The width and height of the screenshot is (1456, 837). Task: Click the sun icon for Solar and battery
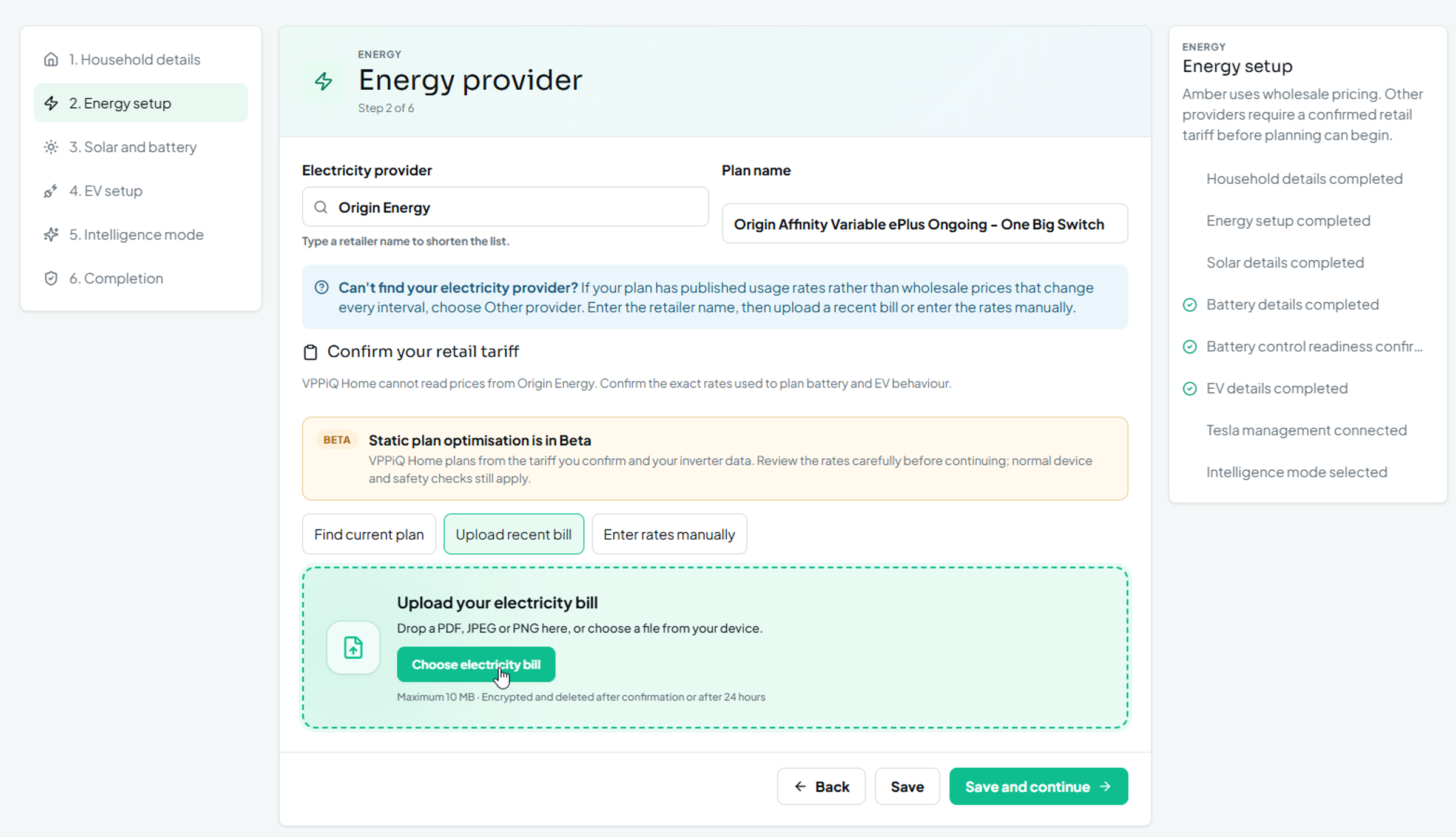tap(51, 147)
